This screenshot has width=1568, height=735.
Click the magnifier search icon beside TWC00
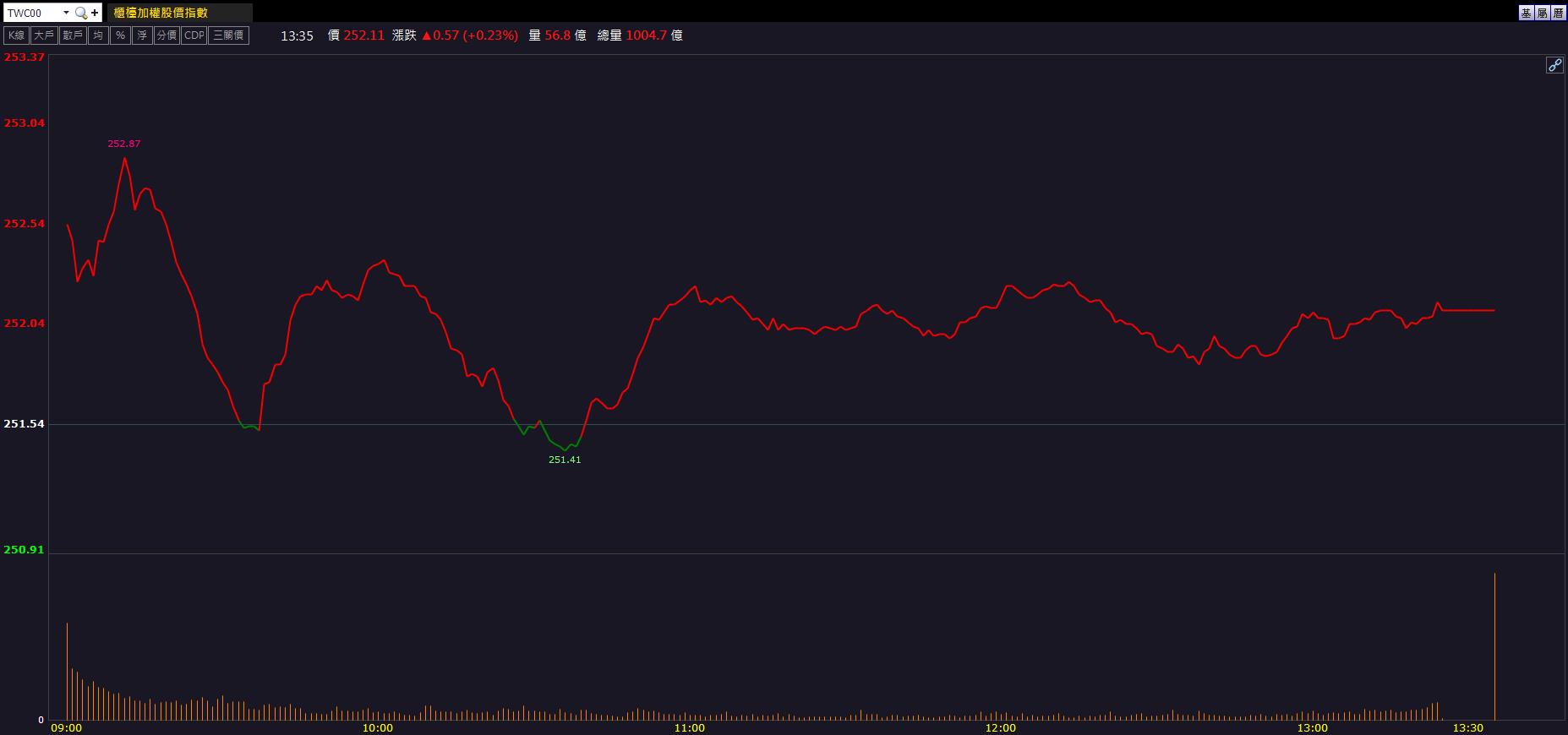pos(81,13)
